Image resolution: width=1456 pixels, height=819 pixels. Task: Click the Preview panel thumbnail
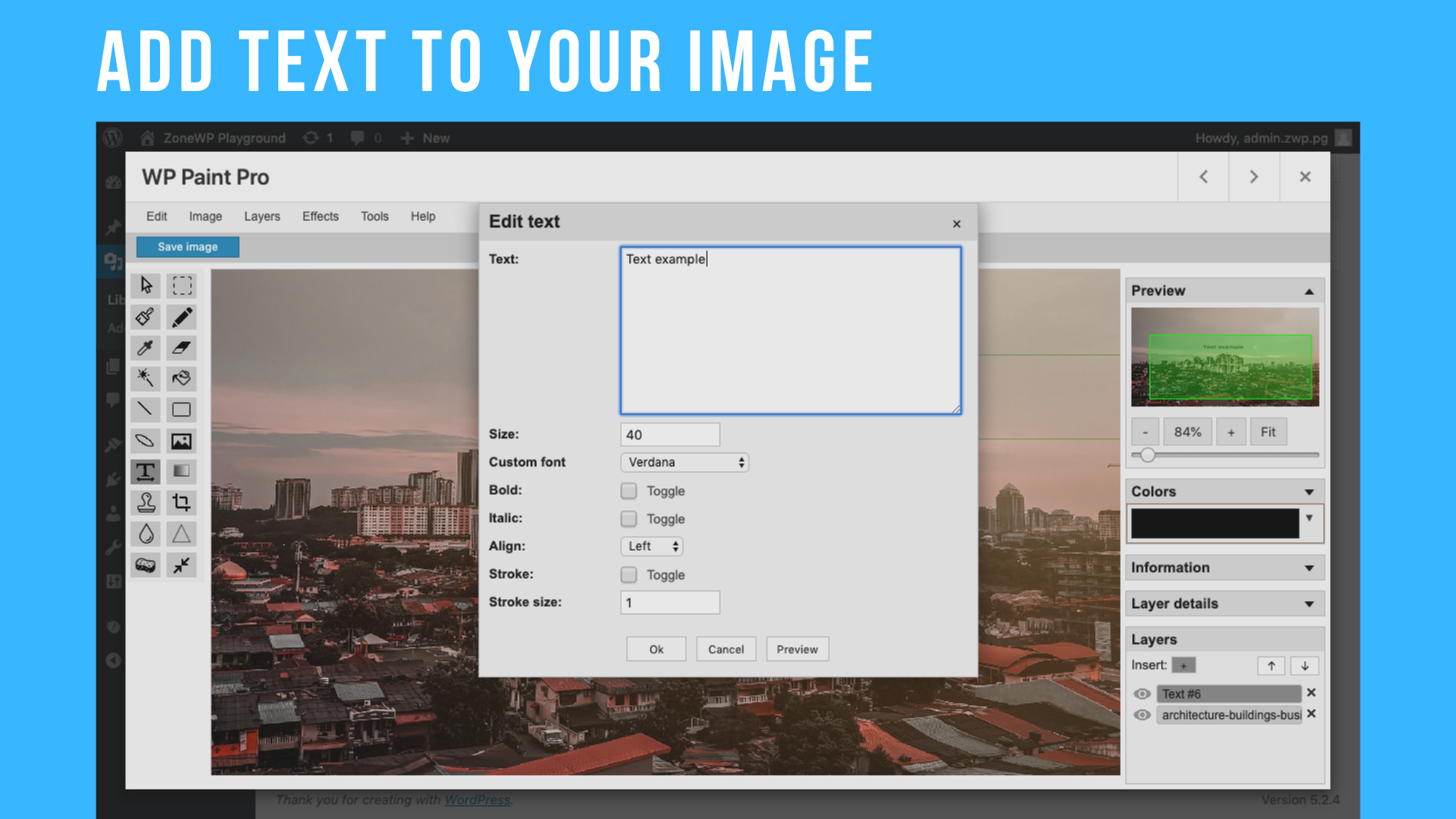1225,357
